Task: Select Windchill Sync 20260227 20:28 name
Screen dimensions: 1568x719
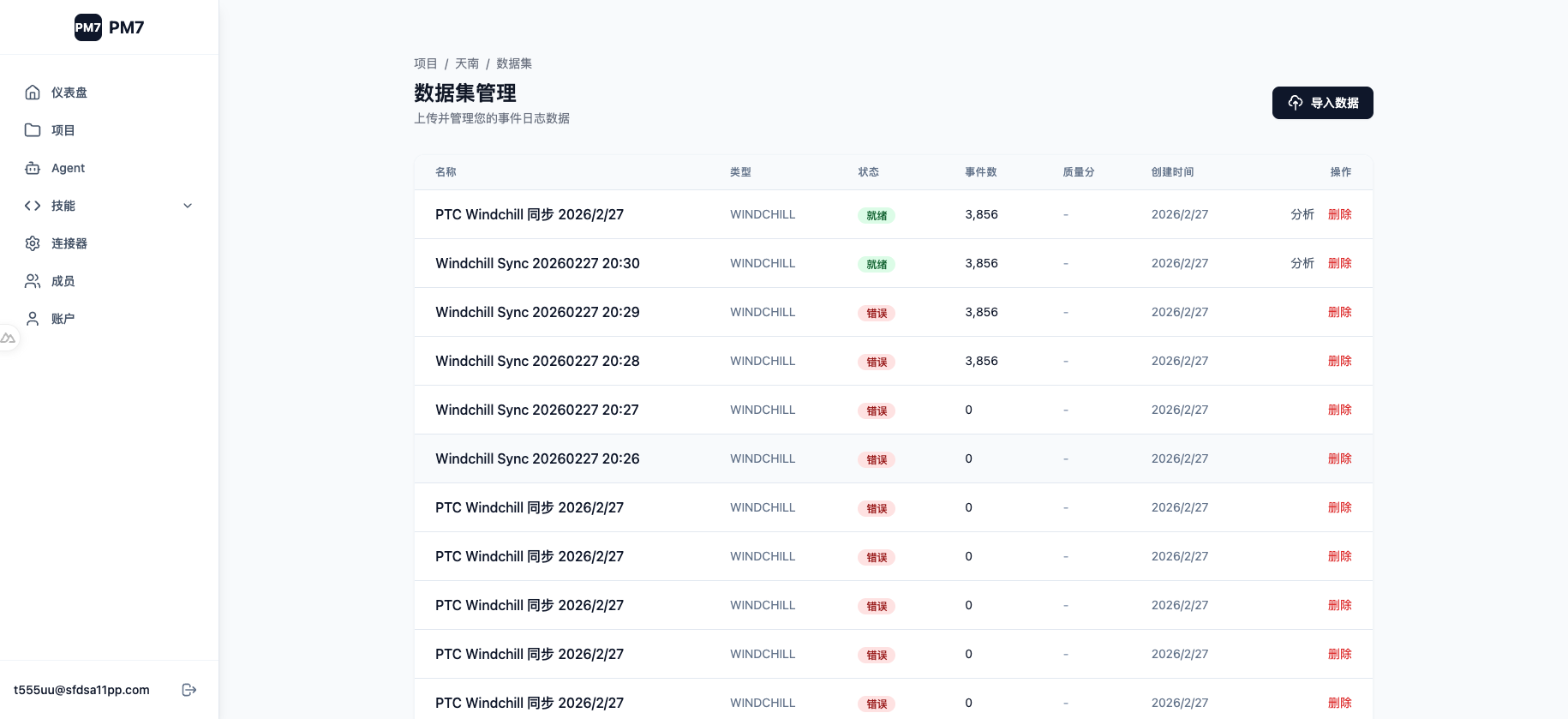Action: pyautogui.click(x=537, y=361)
